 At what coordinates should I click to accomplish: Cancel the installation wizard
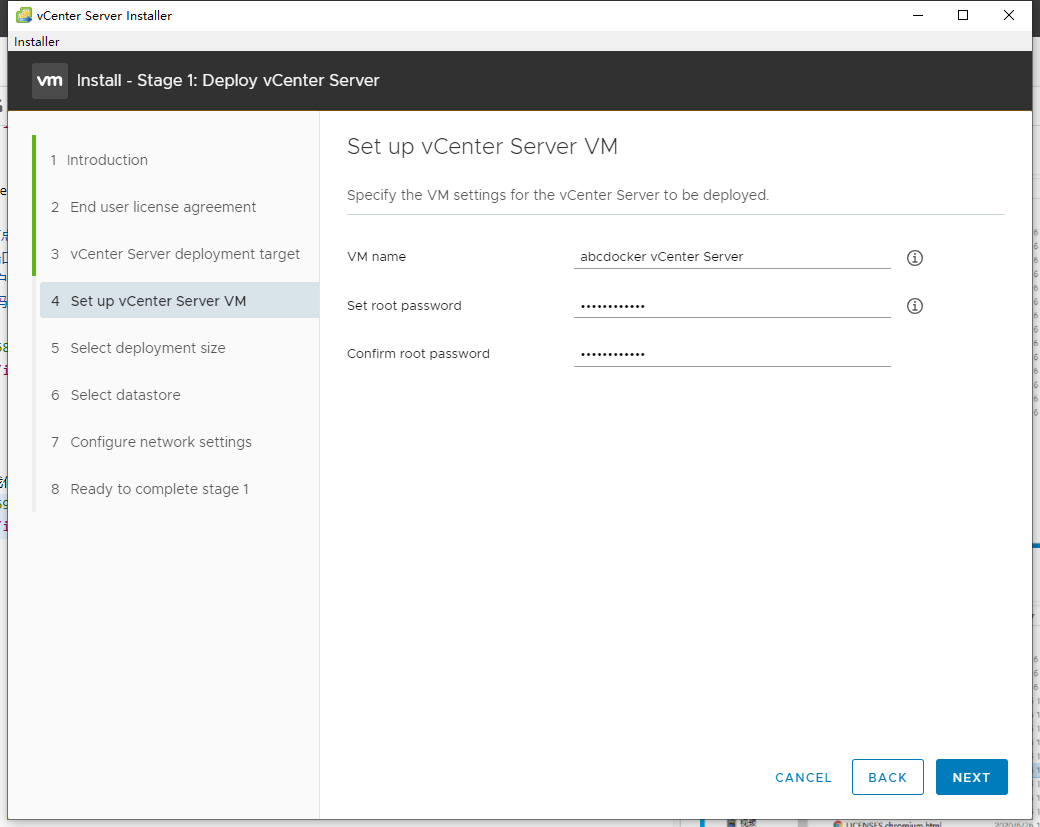803,777
